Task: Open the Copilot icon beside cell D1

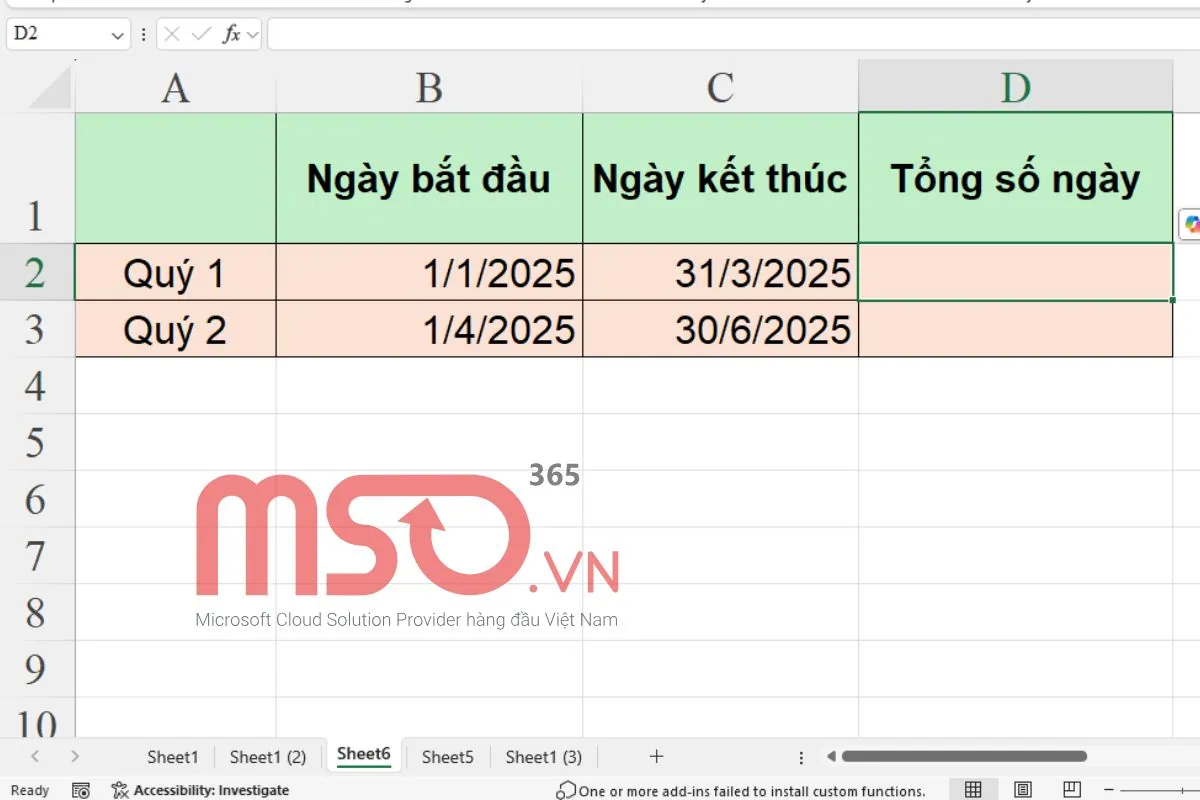Action: (x=1191, y=226)
